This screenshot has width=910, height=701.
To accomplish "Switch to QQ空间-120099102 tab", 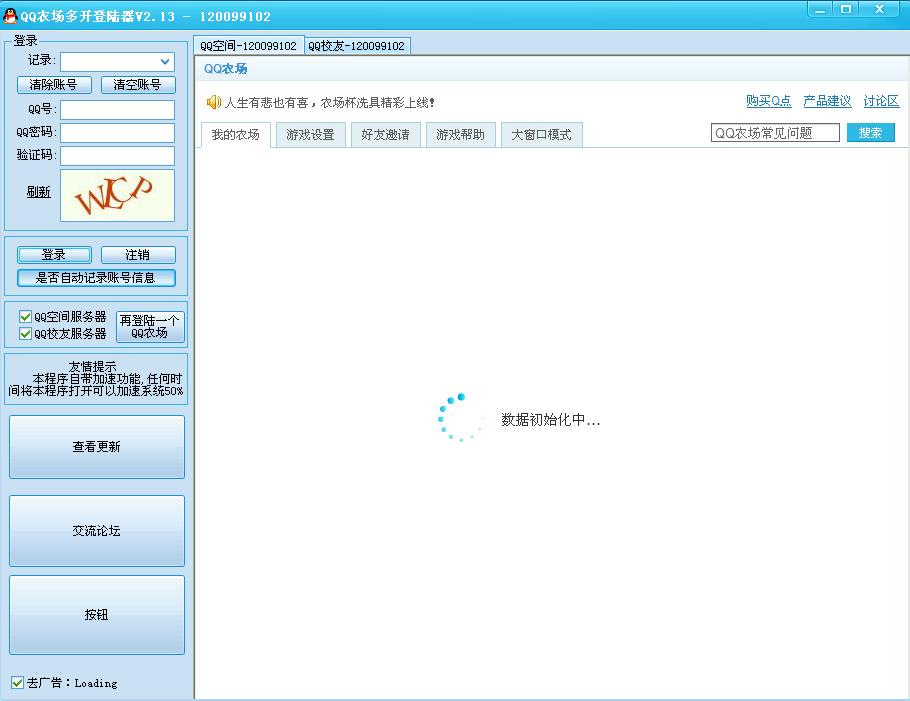I will 249,46.
